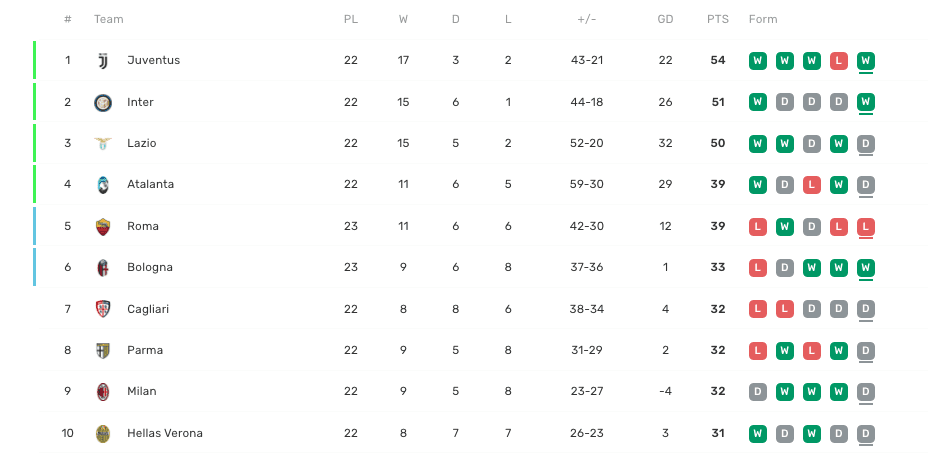
Task: Click the Inter club crest icon
Action: (103, 102)
